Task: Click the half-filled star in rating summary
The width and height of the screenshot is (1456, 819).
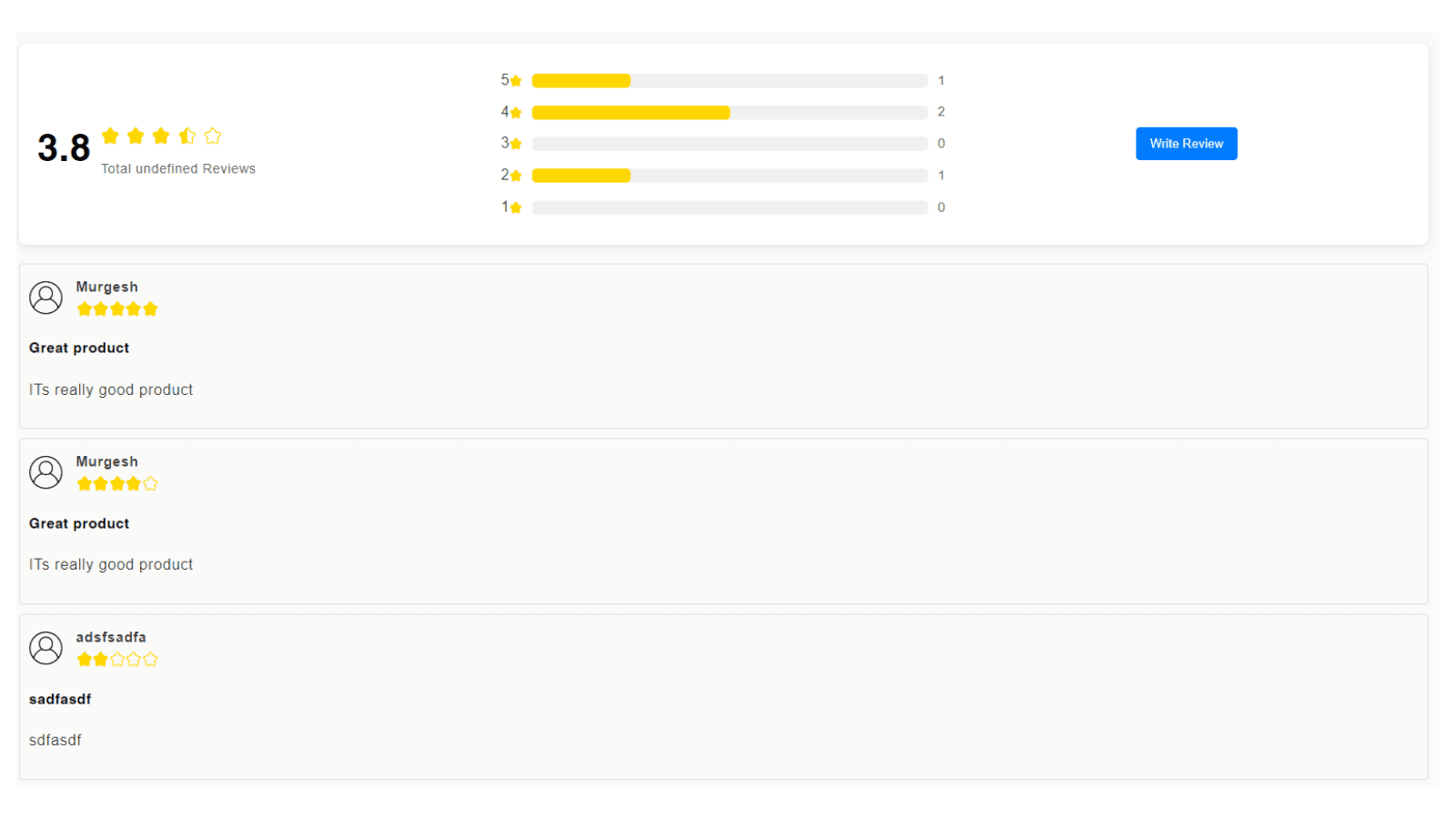Action: click(x=187, y=136)
